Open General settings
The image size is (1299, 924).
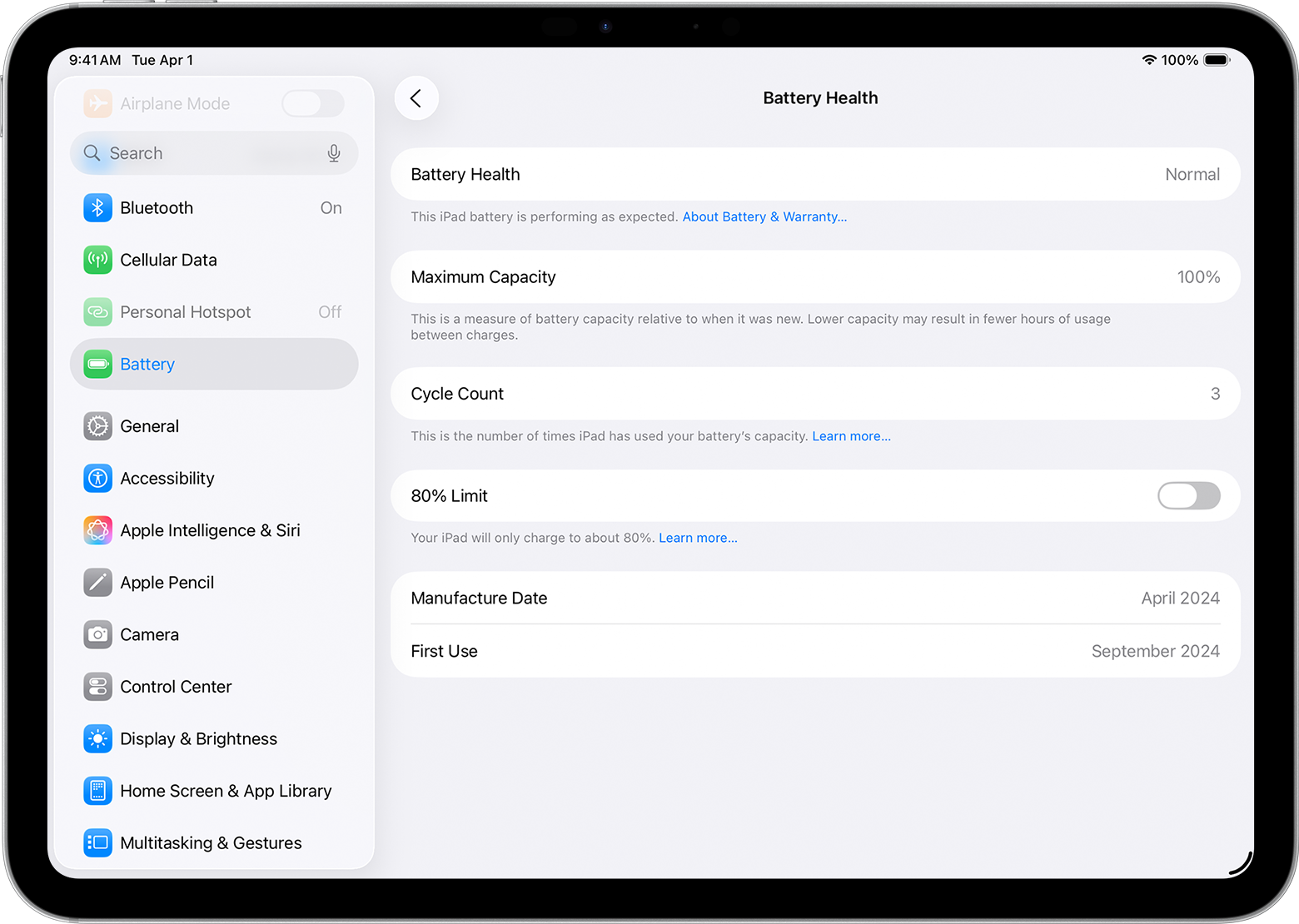[149, 425]
